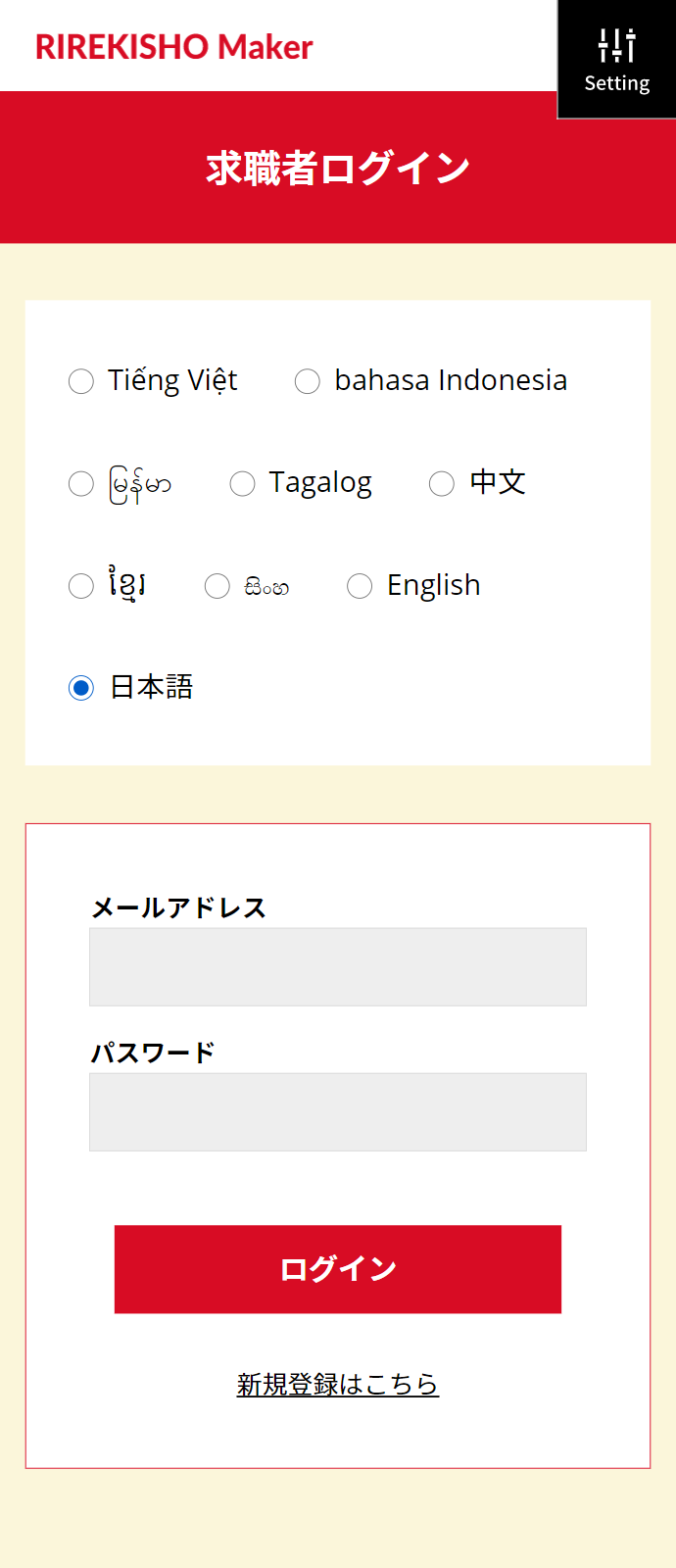Click the 求職者ログイン heading banner
676x1568 pixels.
338,168
